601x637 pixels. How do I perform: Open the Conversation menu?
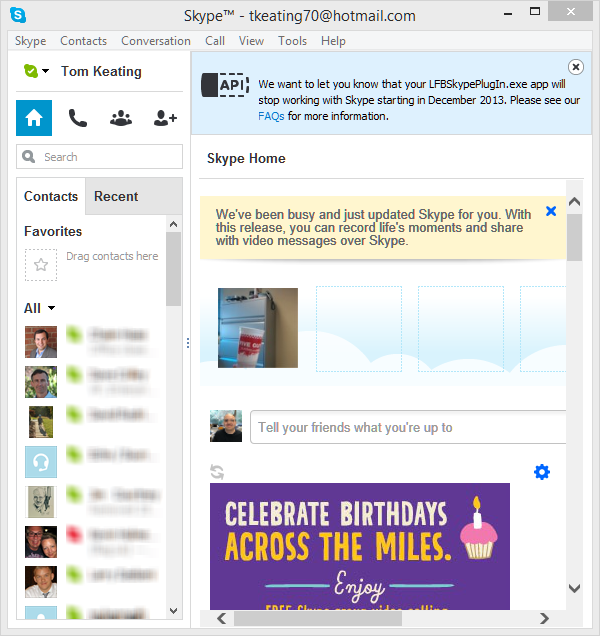click(x=155, y=41)
